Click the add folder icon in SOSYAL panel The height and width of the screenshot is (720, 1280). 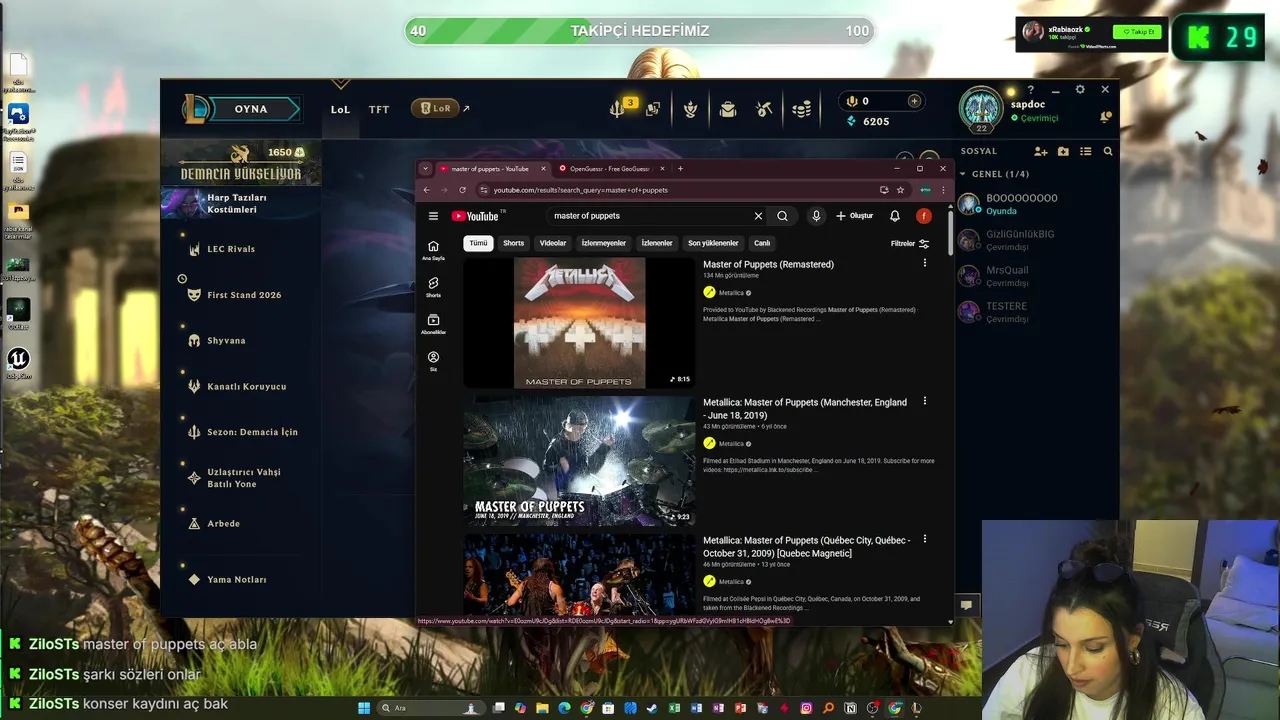pos(1063,151)
